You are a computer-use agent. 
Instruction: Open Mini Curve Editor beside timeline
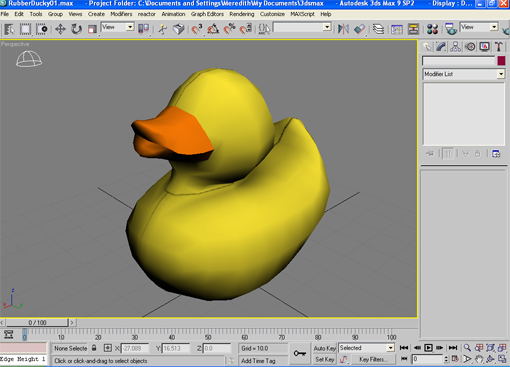tap(9, 334)
